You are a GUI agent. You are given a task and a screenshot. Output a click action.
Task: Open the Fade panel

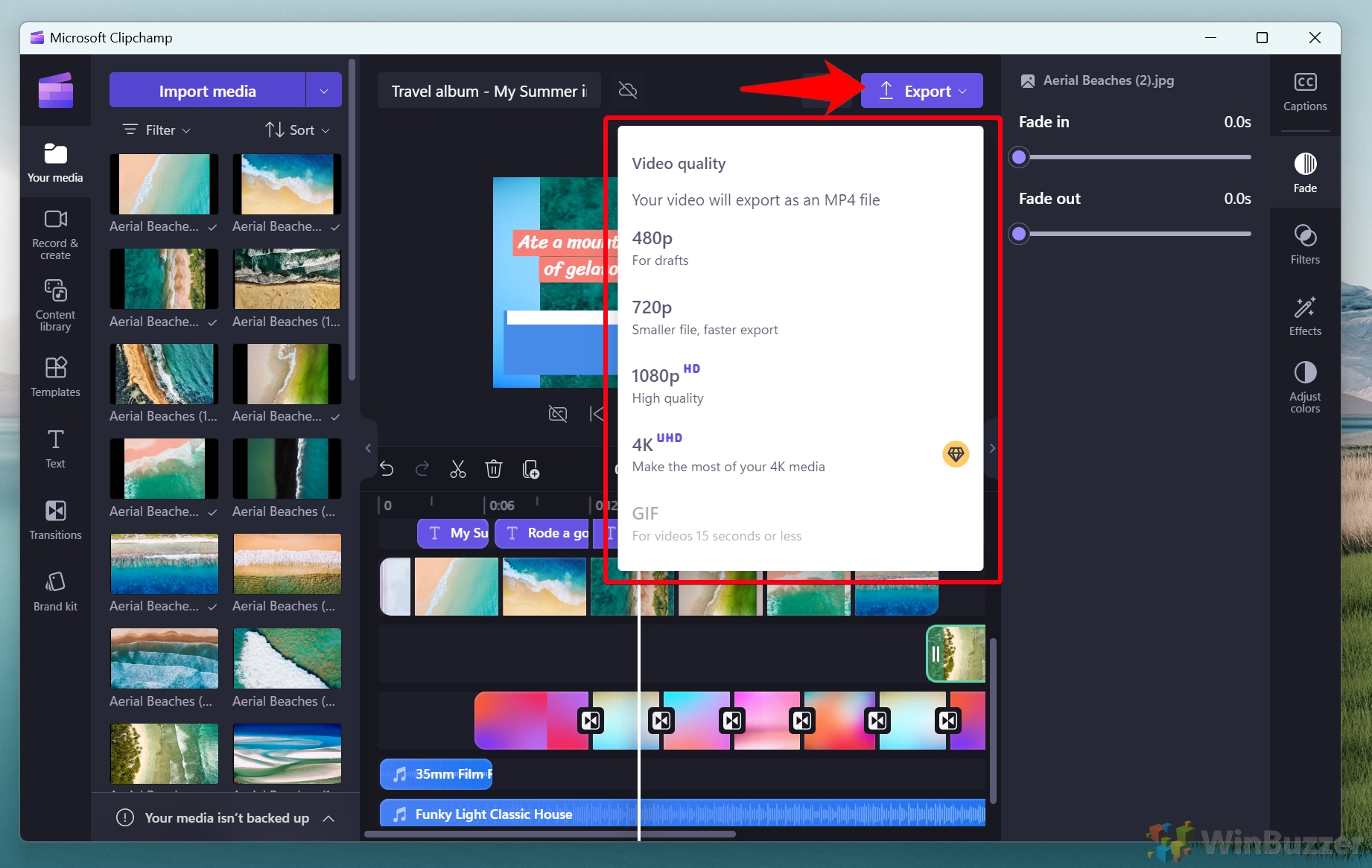[x=1305, y=173]
